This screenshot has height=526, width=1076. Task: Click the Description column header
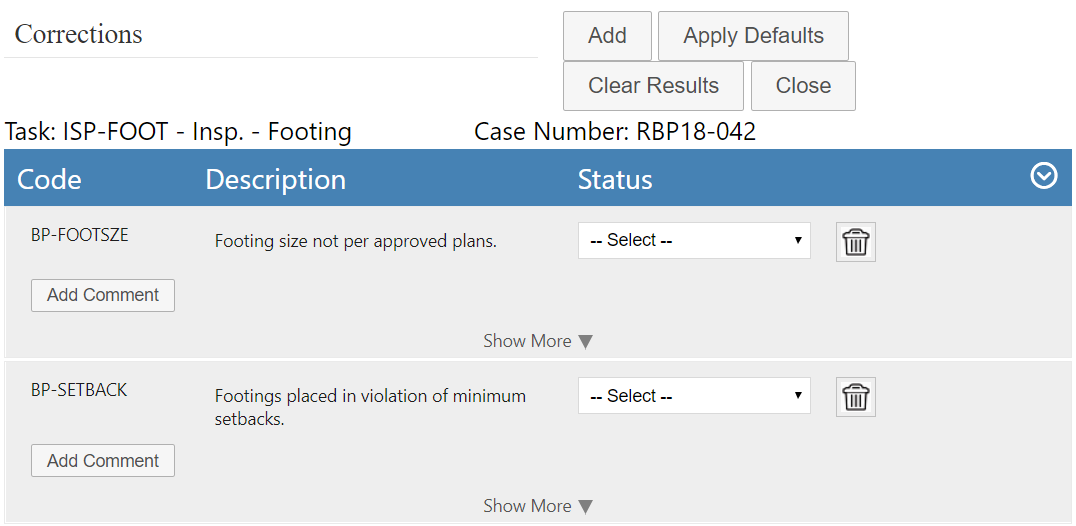(275, 179)
